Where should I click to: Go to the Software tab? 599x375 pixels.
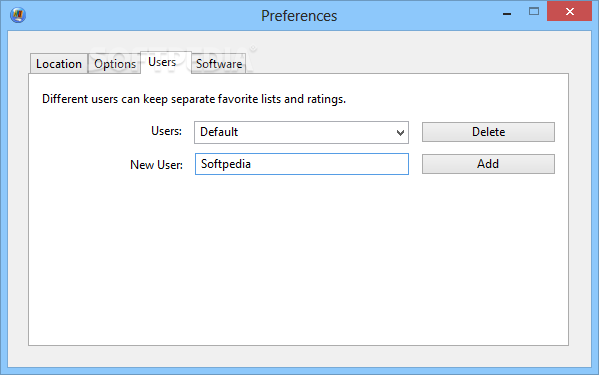(219, 63)
